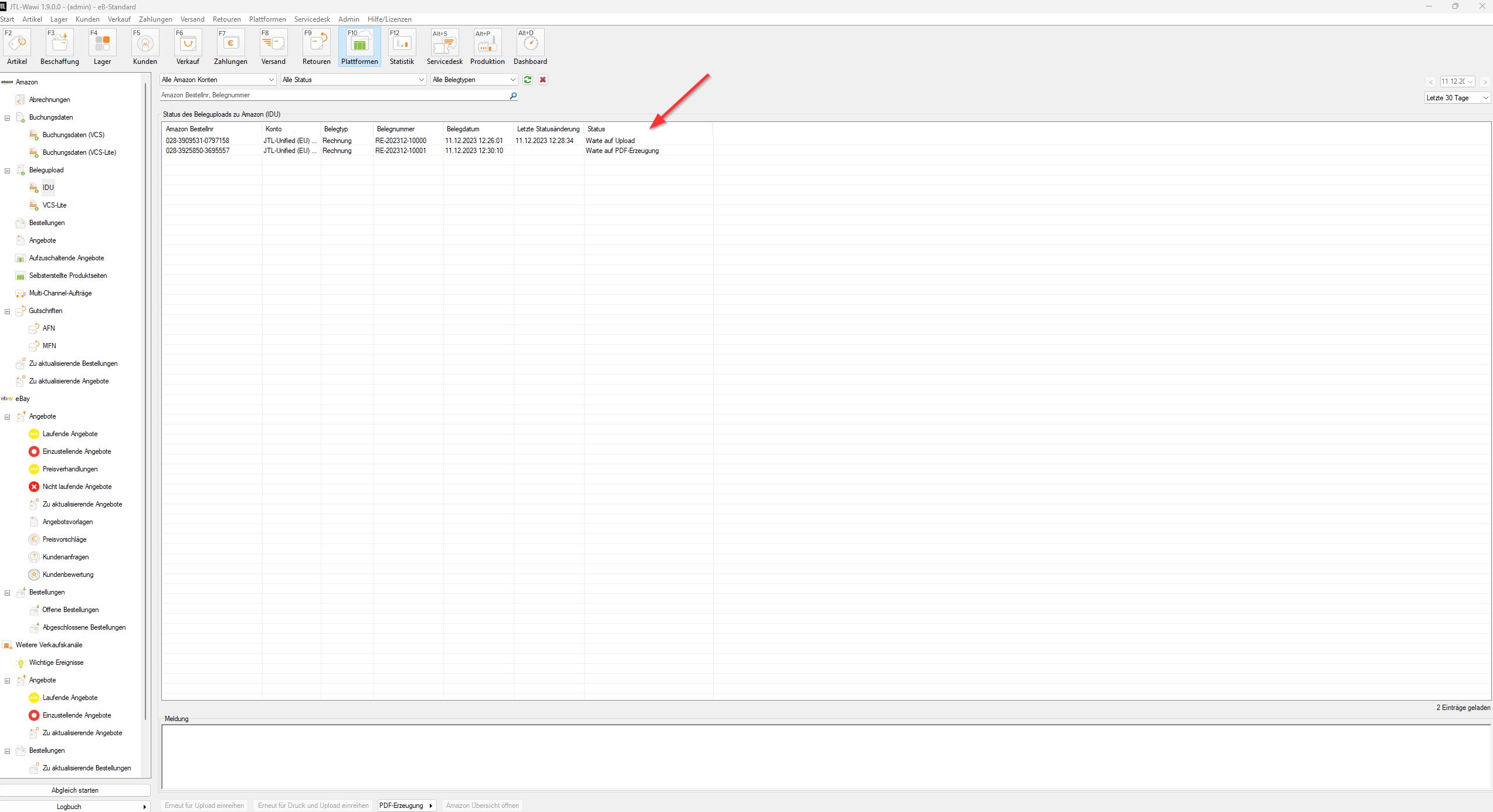Click the Logbuch button
The image size is (1493, 812).
75,807
